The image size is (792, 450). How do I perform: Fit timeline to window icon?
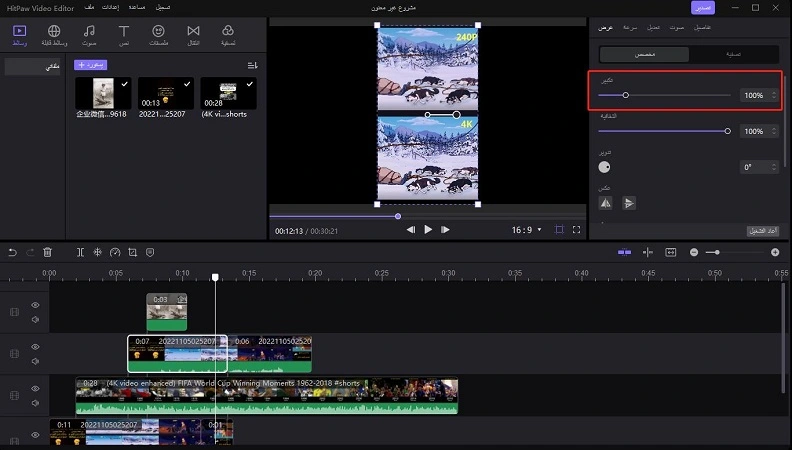point(671,252)
